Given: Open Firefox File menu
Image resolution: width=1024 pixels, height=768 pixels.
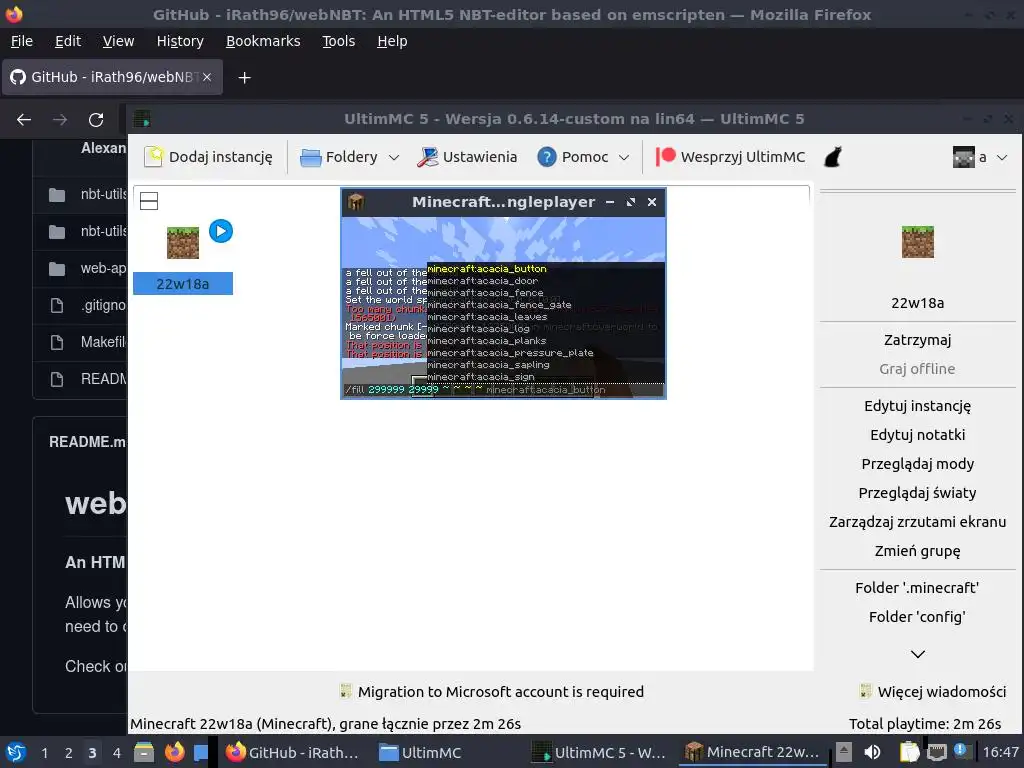Looking at the screenshot, I should point(22,41).
